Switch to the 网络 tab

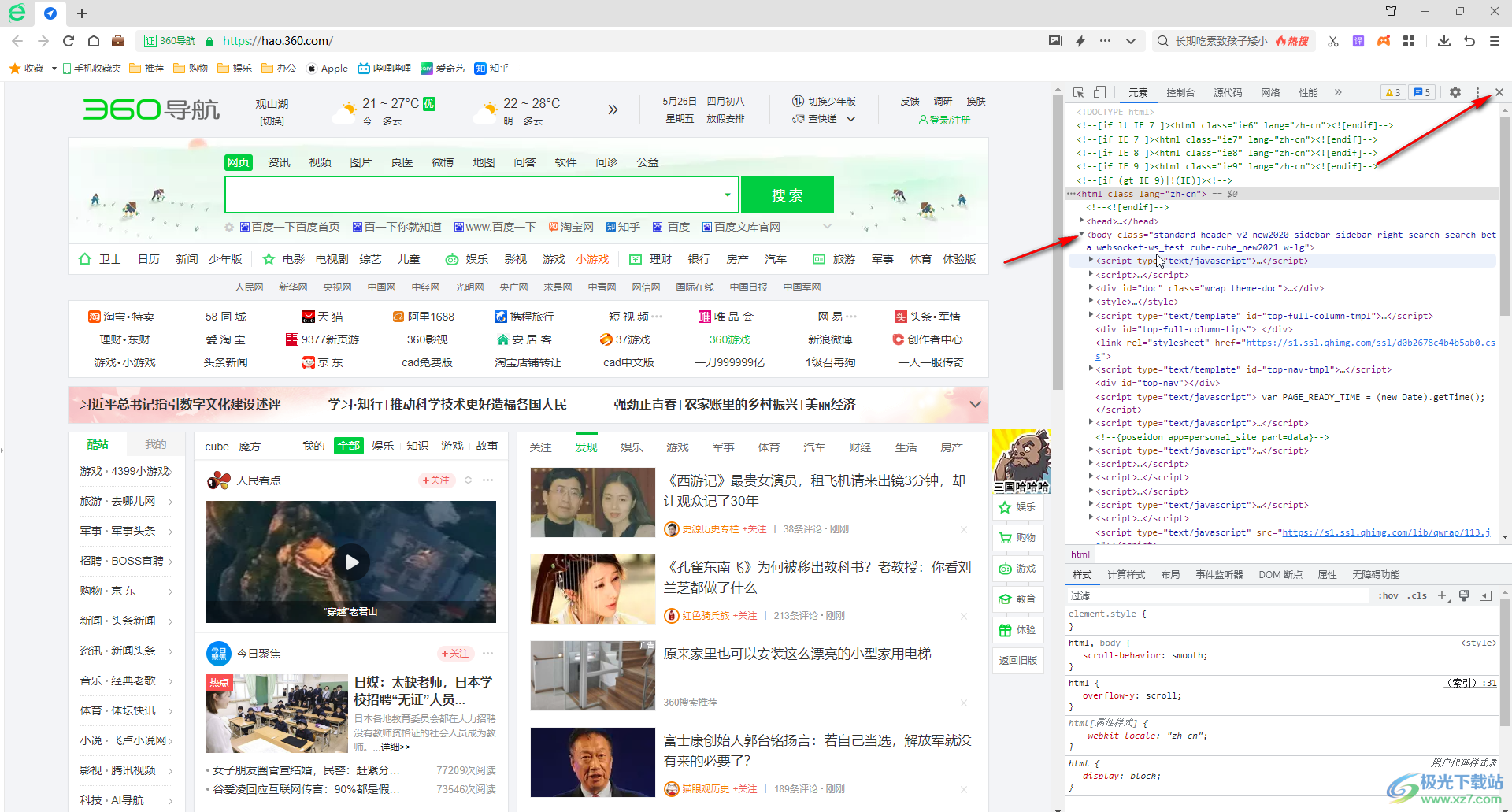[1270, 92]
